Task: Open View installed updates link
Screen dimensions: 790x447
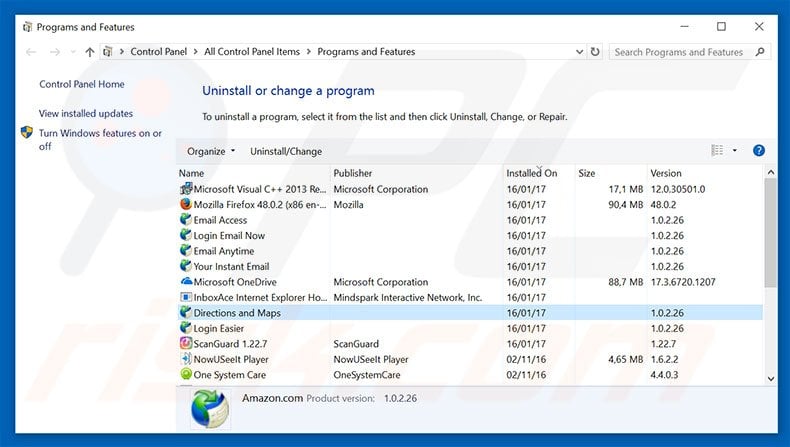Action: point(86,113)
